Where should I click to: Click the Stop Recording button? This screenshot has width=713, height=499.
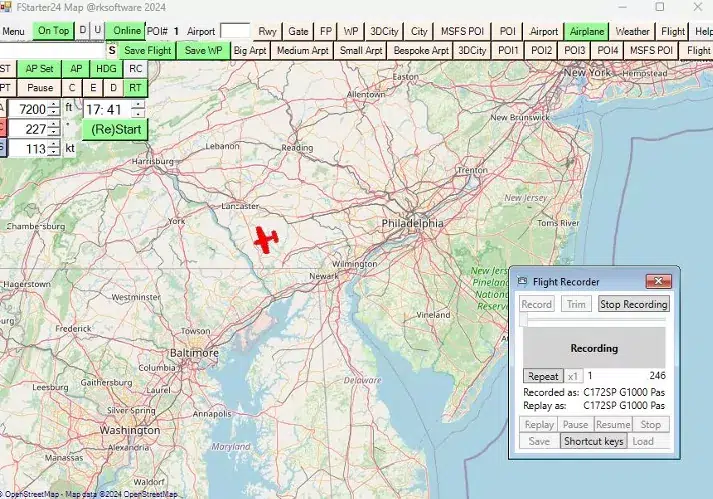click(x=633, y=304)
